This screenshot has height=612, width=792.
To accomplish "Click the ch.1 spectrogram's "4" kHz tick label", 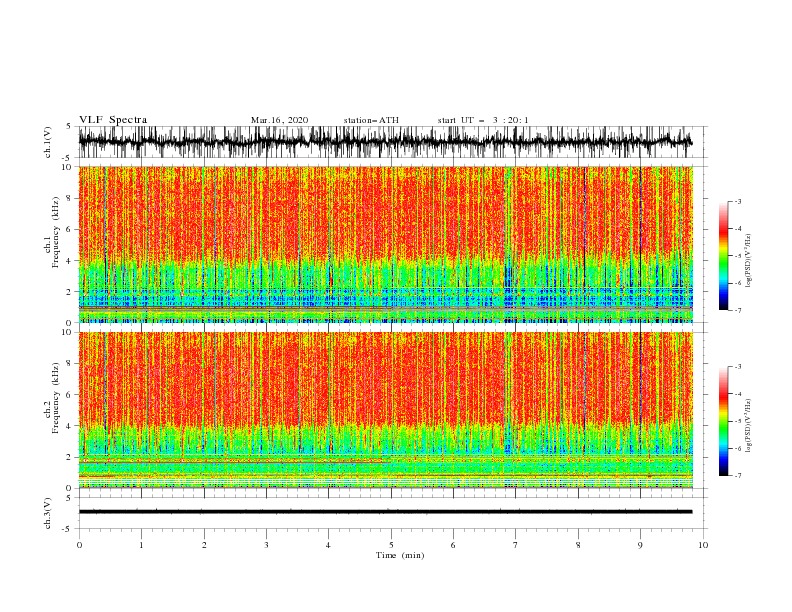I will [71, 261].
